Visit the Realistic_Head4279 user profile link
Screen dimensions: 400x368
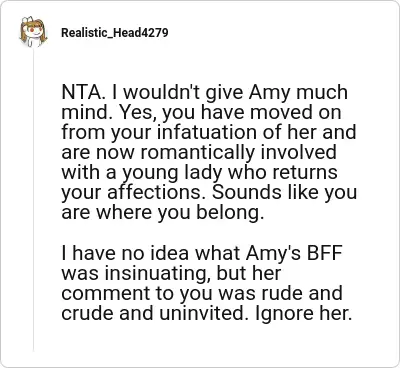(115, 33)
